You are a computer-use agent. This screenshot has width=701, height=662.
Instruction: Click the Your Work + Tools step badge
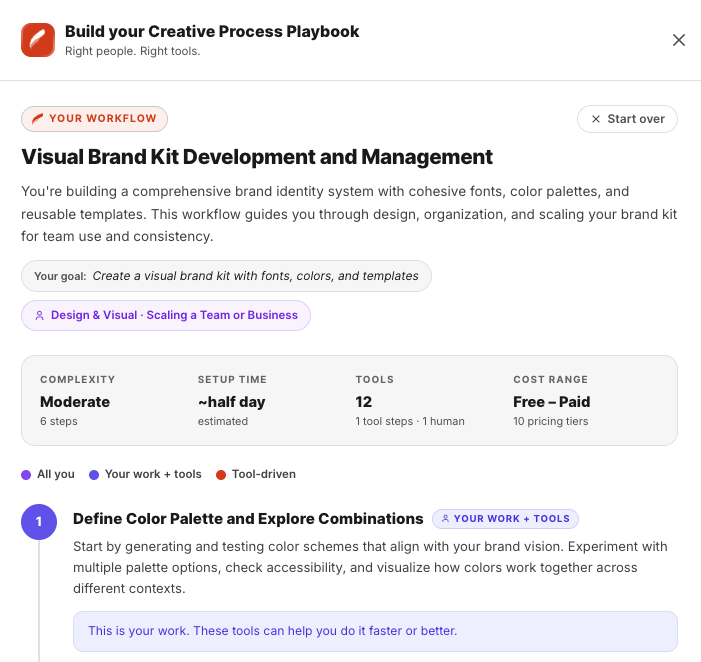(505, 519)
